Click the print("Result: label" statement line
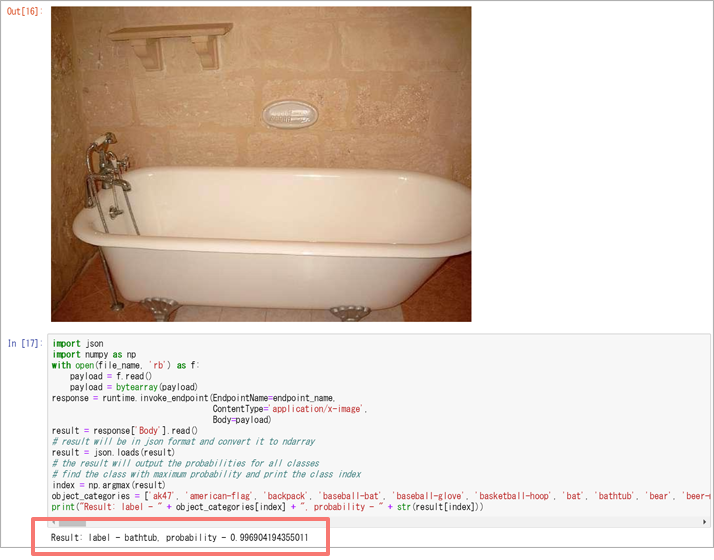Image resolution: width=714 pixels, height=560 pixels. (x=267, y=507)
